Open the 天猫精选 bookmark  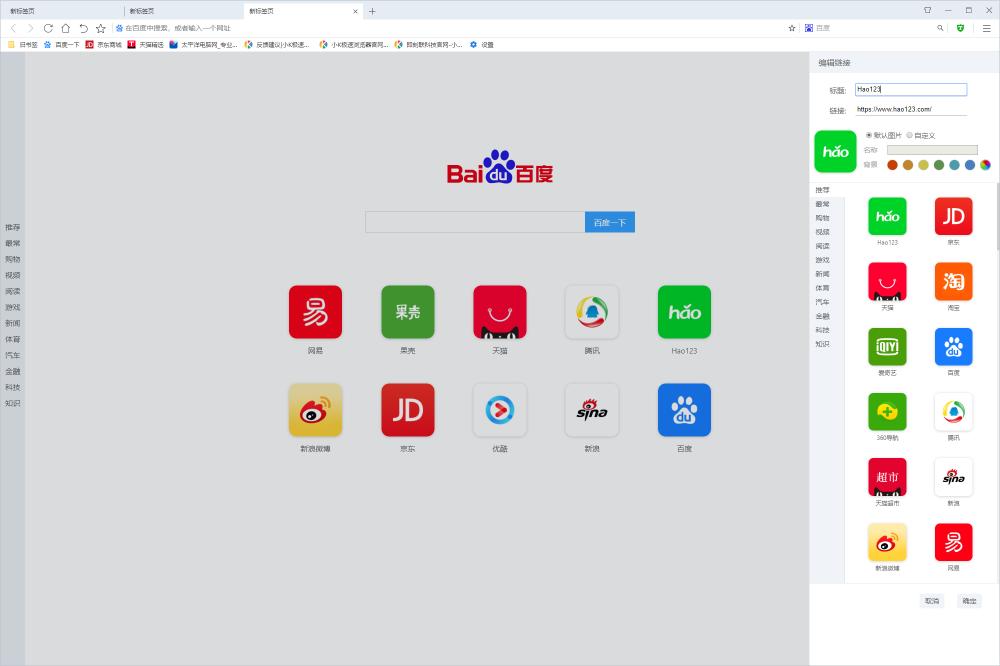point(146,45)
